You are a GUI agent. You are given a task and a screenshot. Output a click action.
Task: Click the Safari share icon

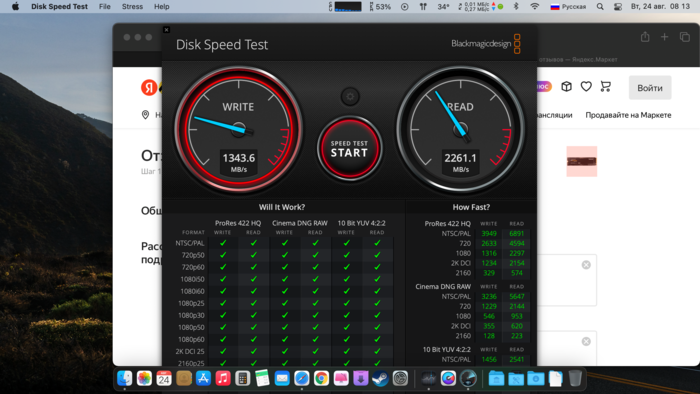click(645, 37)
